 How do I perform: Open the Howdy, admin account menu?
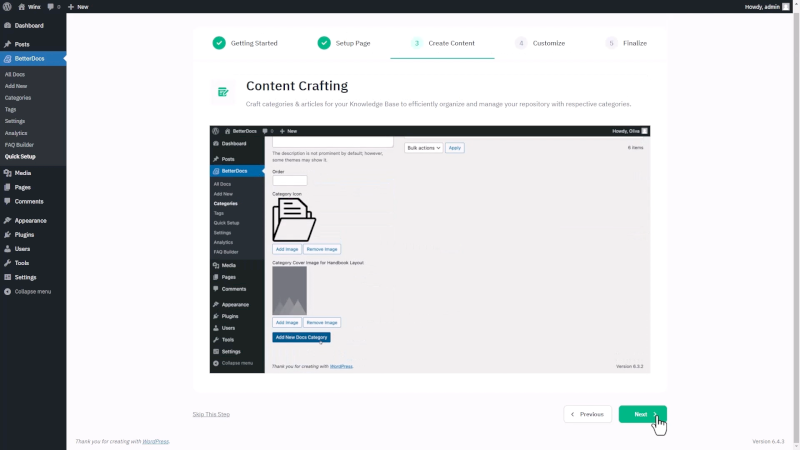click(767, 7)
